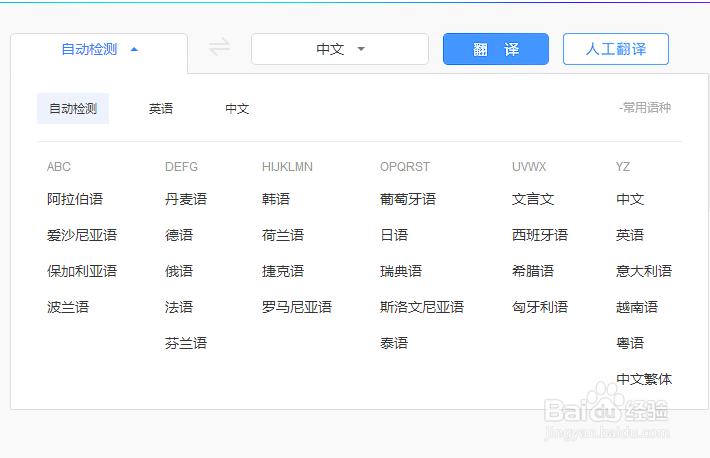Screen dimensions: 710x458
Task: Pick 韩语 from the HIJKLMN column
Action: (276, 199)
